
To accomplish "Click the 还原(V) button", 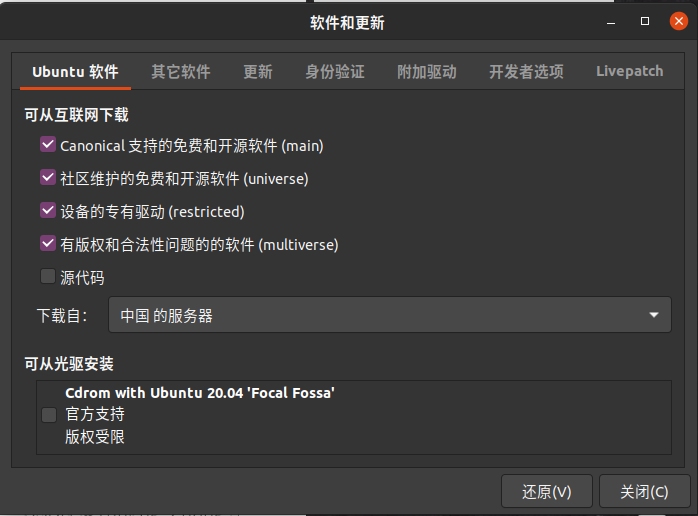I will [547, 492].
